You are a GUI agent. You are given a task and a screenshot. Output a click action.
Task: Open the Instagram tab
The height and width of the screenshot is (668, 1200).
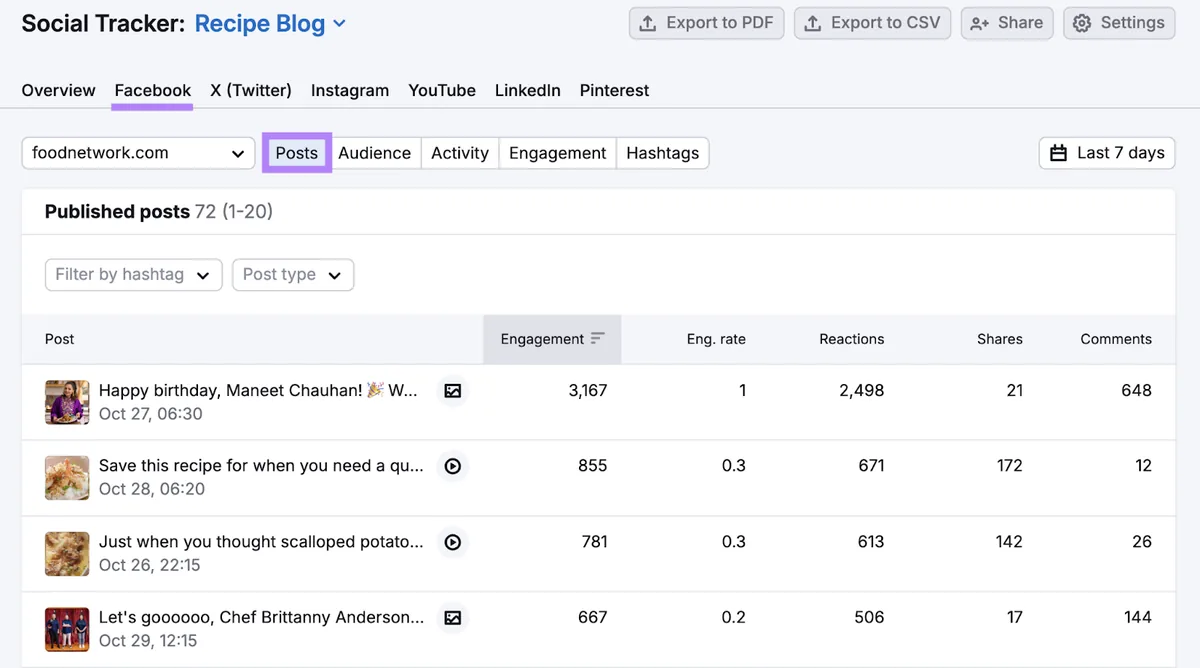[x=350, y=90]
